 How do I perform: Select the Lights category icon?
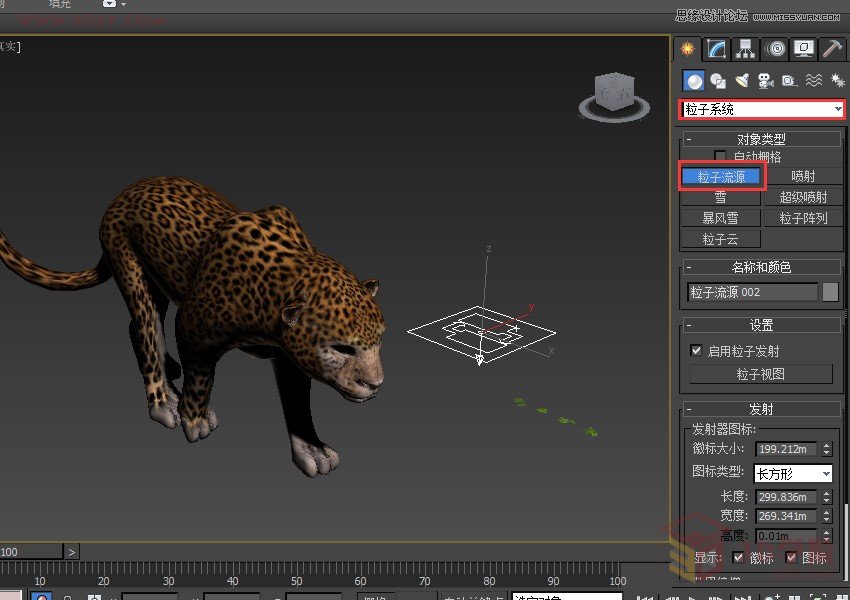point(742,81)
